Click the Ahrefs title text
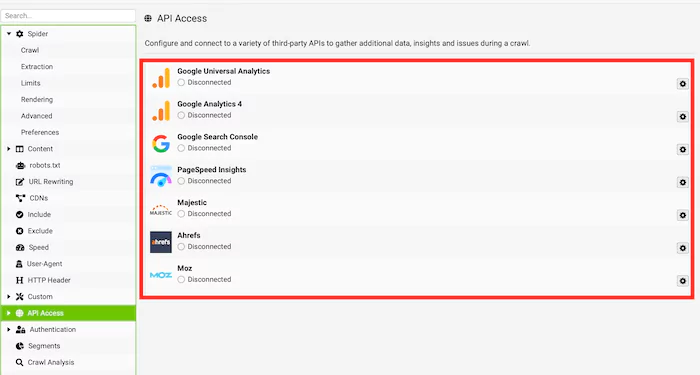This screenshot has height=375, width=700. coord(189,235)
